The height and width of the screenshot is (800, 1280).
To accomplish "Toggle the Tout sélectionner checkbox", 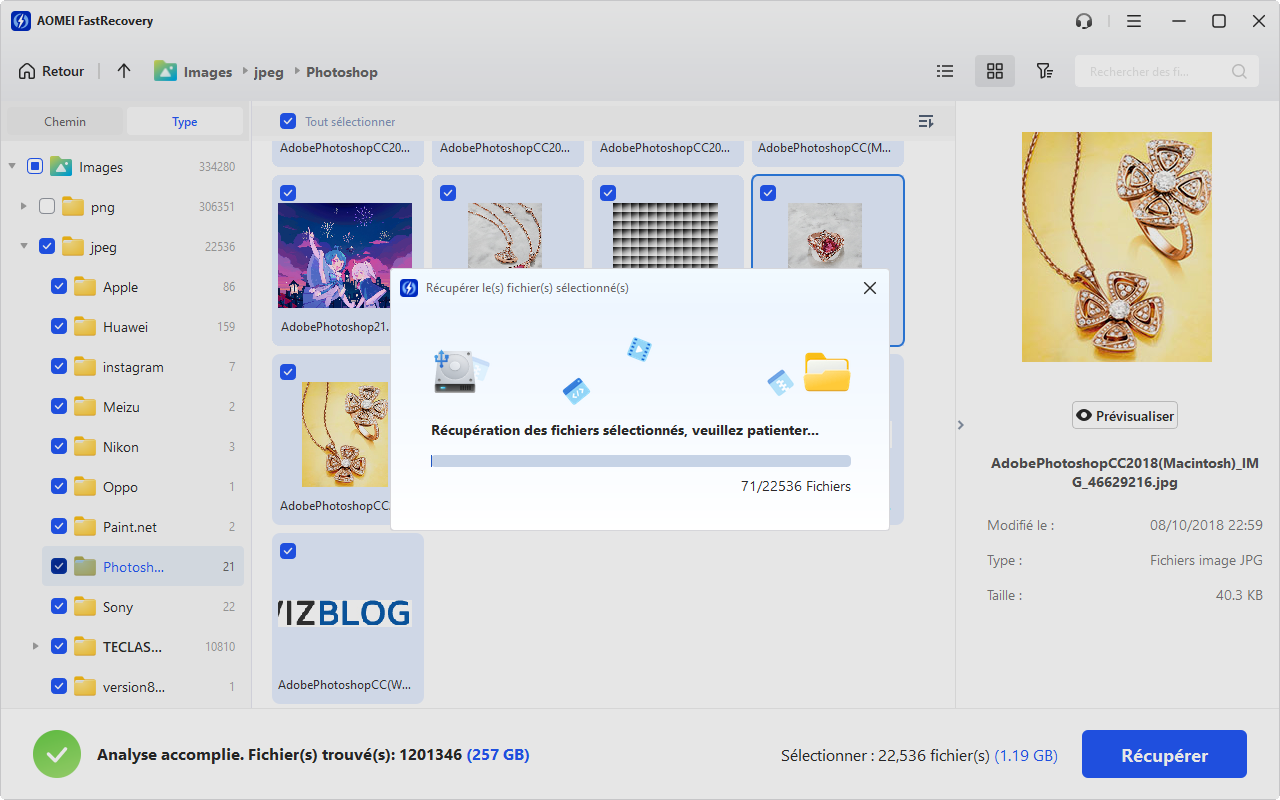I will (288, 121).
